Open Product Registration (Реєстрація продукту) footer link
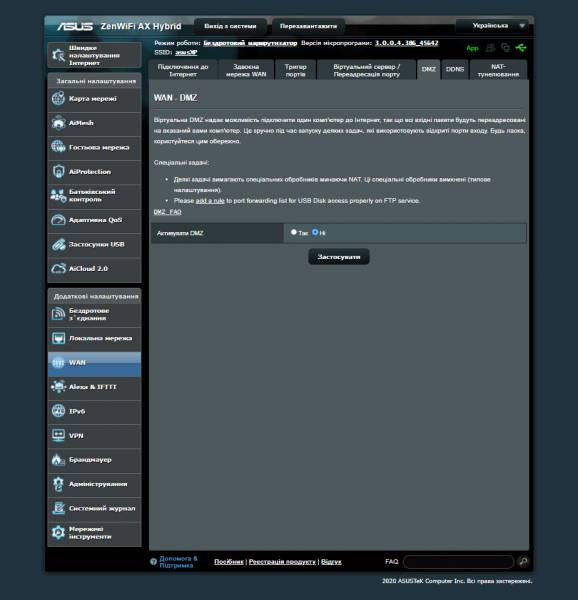The width and height of the screenshot is (578, 600). pos(282,561)
